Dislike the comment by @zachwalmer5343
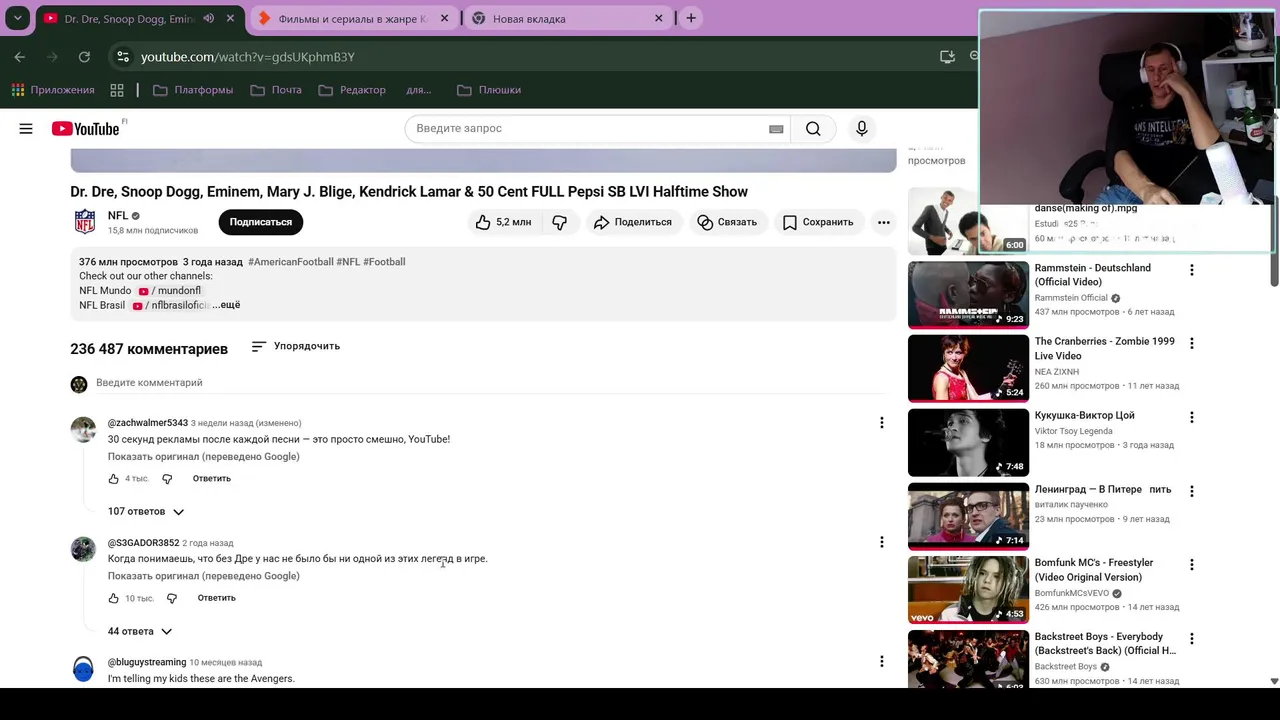The image size is (1280, 720). click(167, 479)
